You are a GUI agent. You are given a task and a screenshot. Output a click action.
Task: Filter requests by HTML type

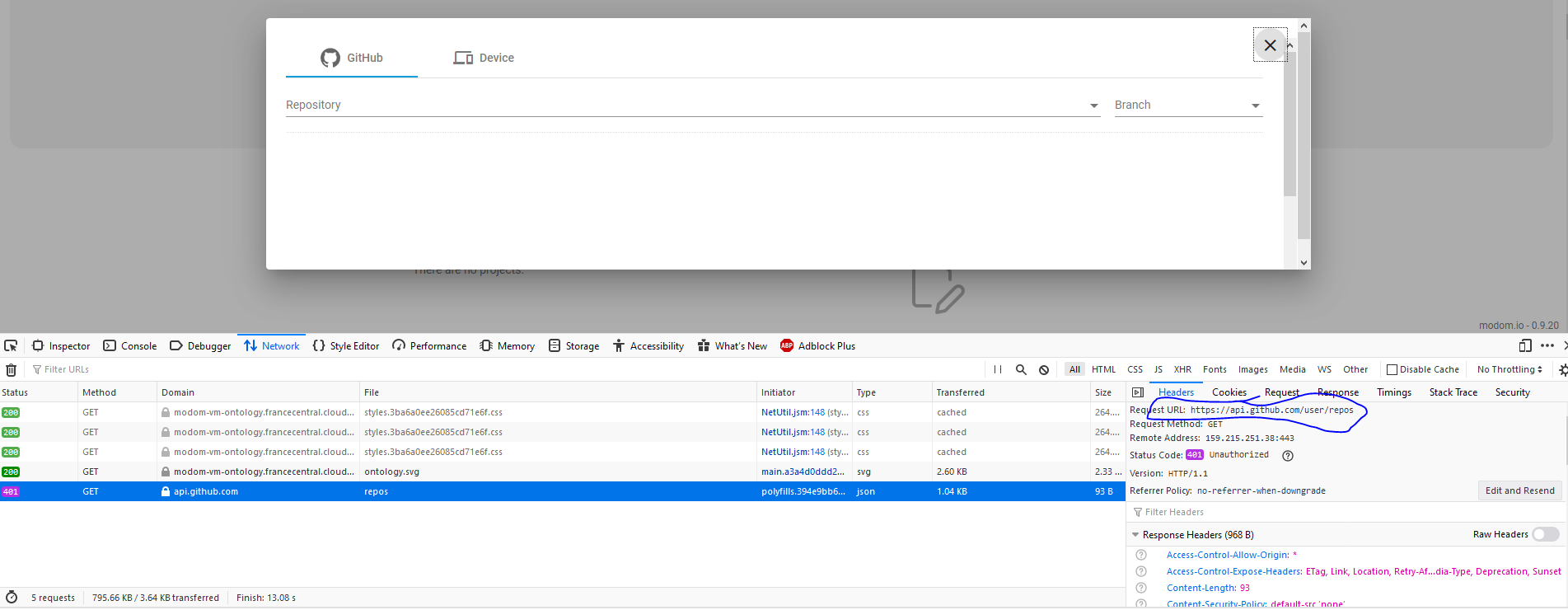click(1103, 369)
